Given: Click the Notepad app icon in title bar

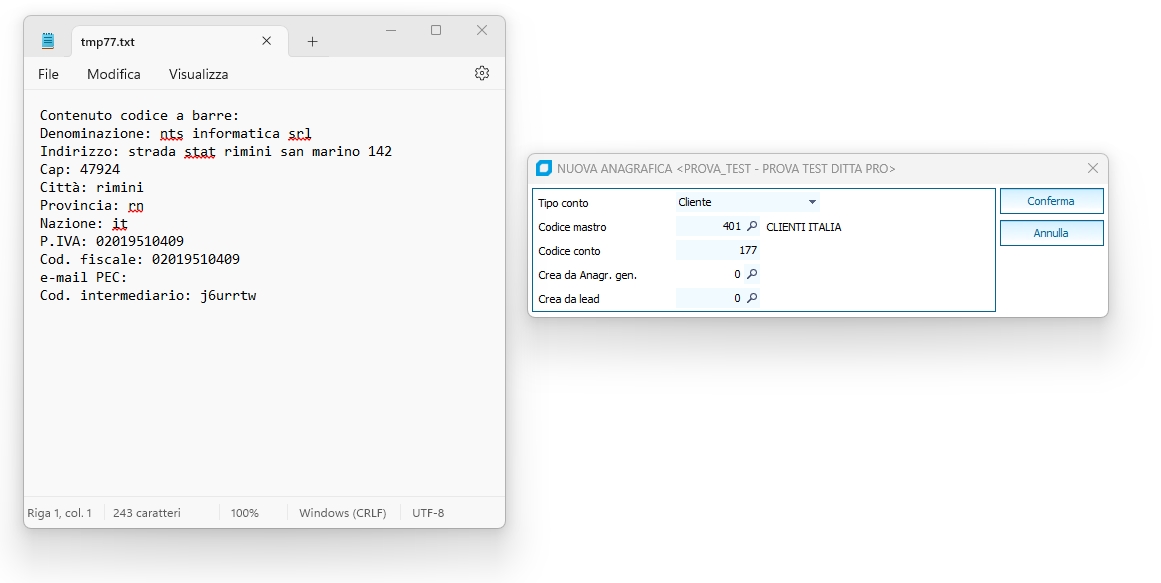Looking at the screenshot, I should tap(48, 41).
